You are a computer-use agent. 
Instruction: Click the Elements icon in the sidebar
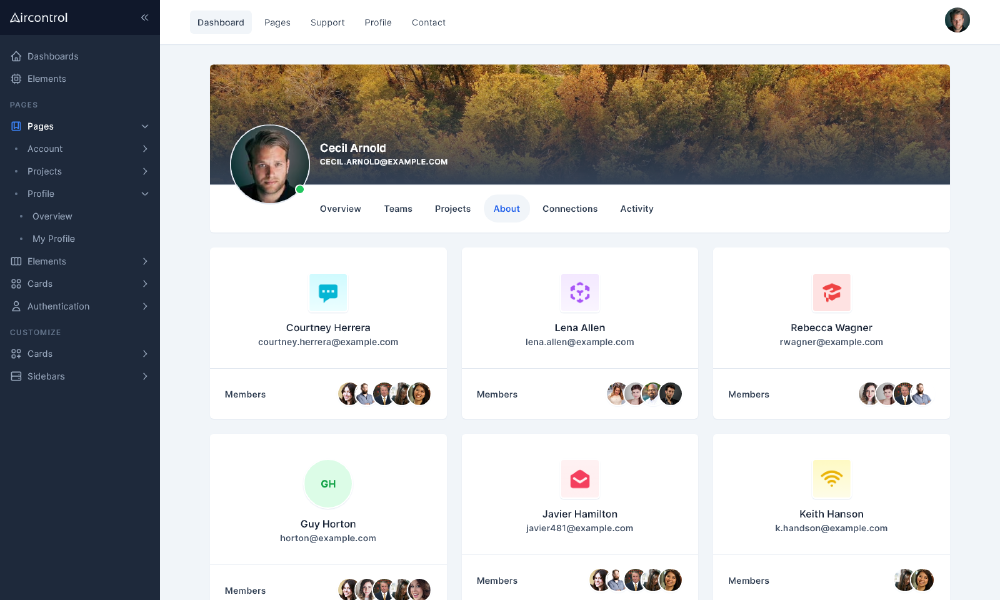(x=14, y=79)
